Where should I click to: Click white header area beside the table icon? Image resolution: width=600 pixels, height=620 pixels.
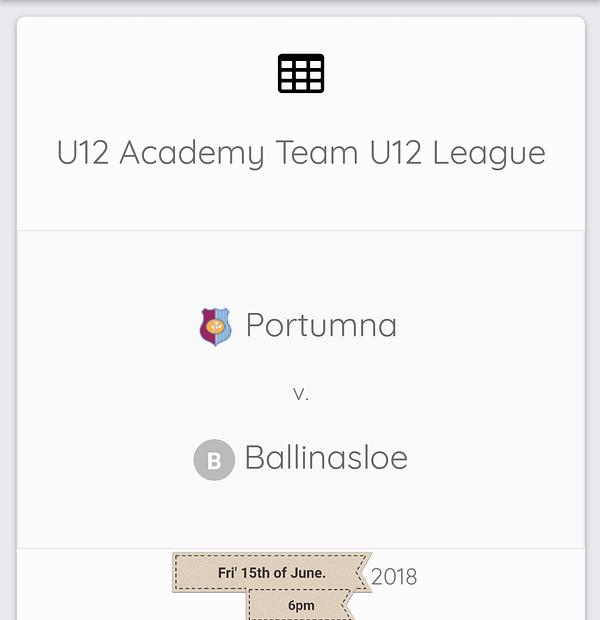[x=450, y=74]
